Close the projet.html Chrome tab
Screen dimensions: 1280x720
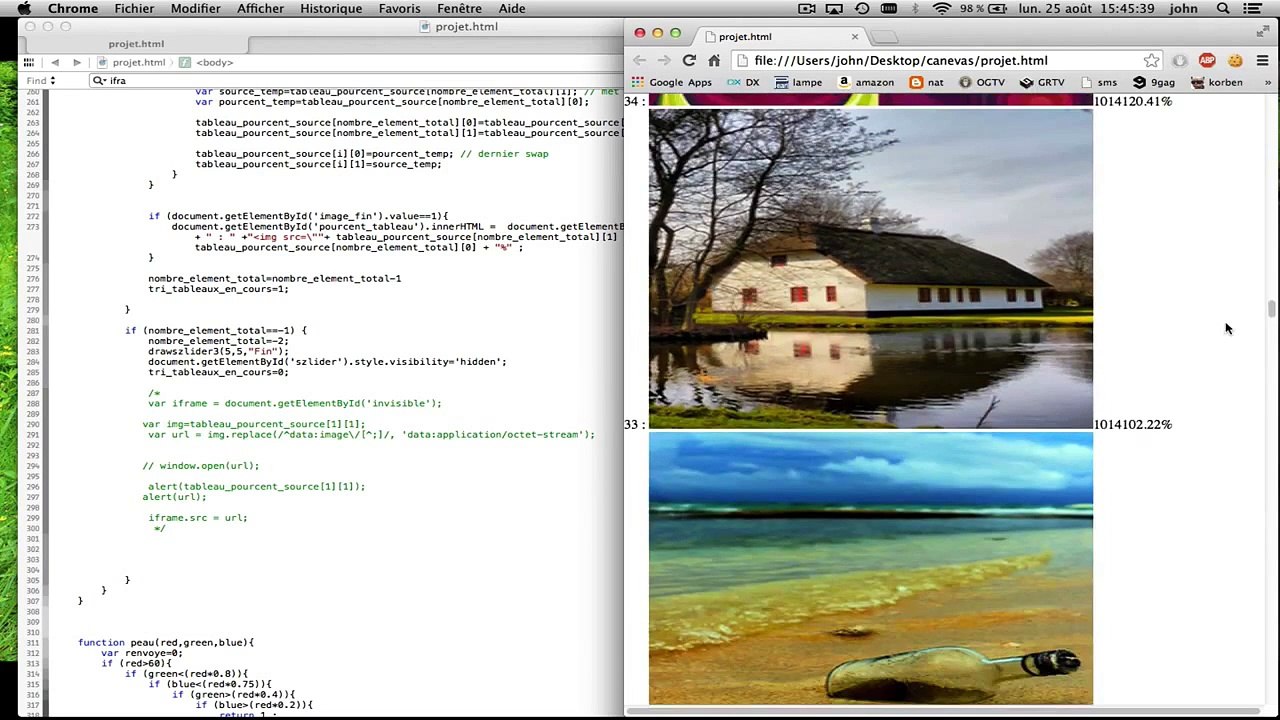click(855, 36)
